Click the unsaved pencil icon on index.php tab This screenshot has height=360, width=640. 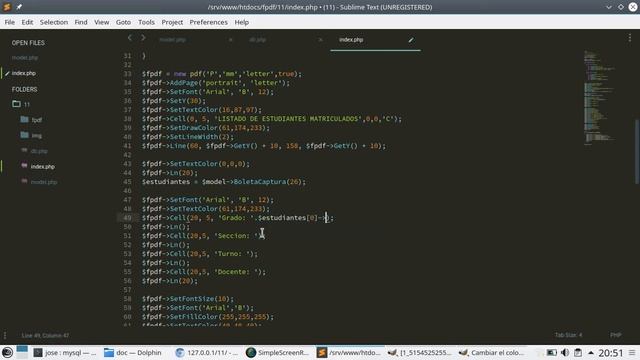click(x=411, y=40)
